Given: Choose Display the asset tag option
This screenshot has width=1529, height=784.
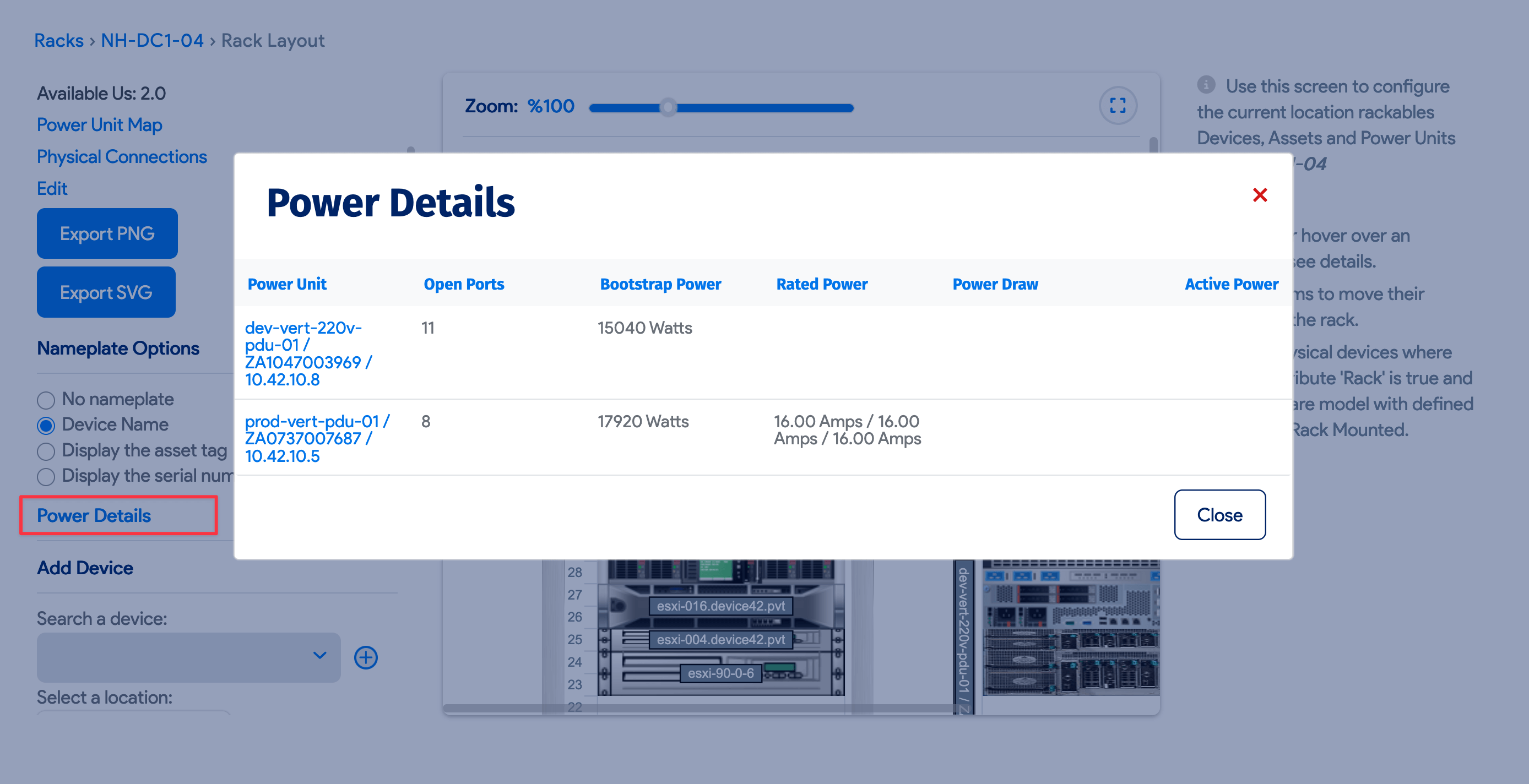Looking at the screenshot, I should click(x=46, y=451).
